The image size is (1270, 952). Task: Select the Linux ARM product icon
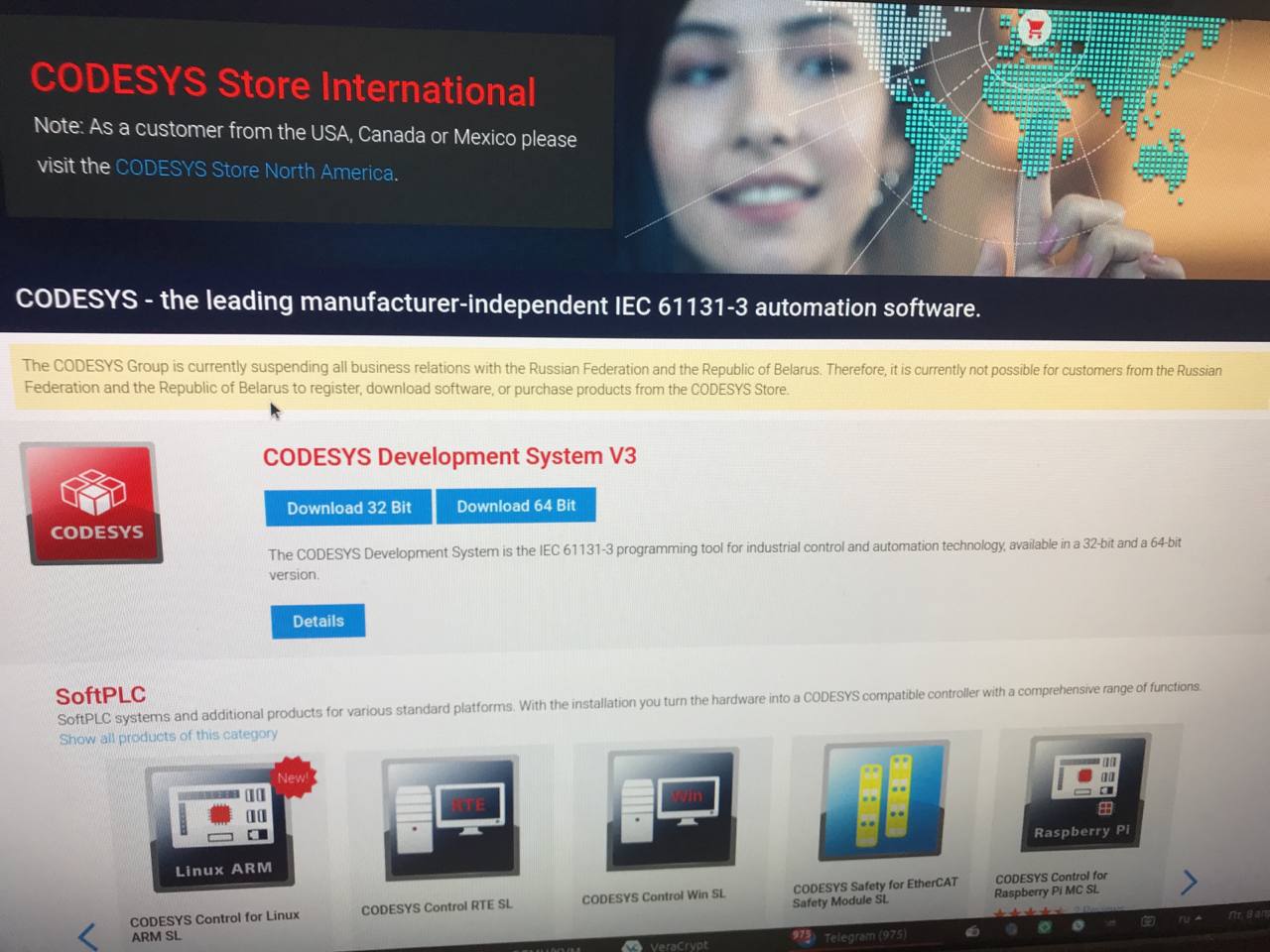[222, 827]
